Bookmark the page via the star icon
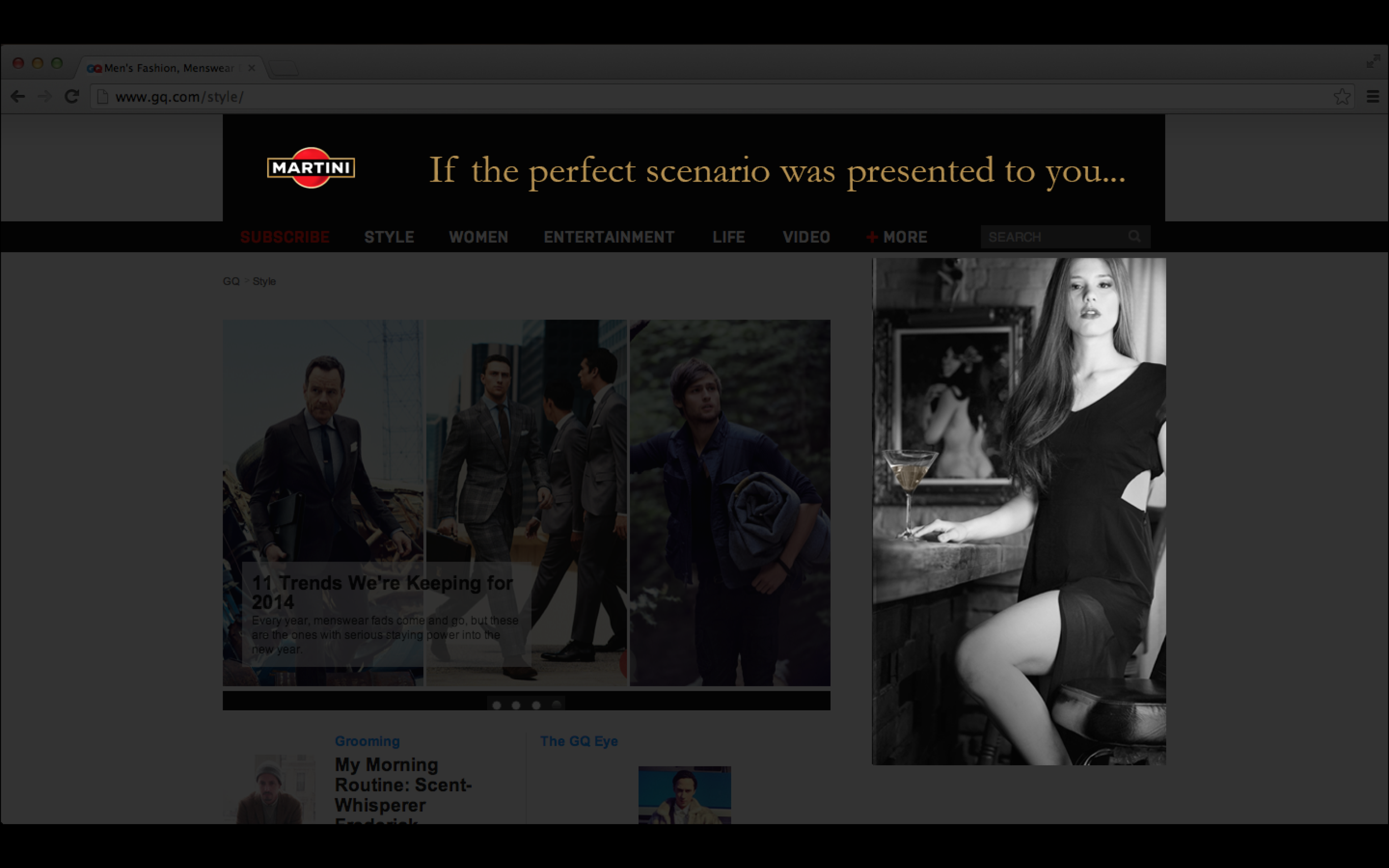Viewport: 1389px width, 868px height. point(1342,96)
